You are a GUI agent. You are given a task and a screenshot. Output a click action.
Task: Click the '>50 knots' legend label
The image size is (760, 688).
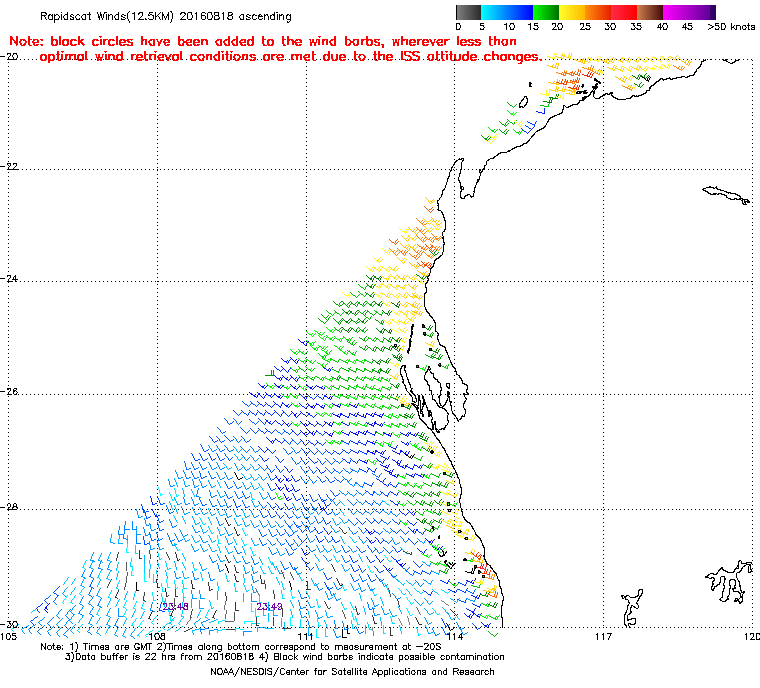[731, 27]
